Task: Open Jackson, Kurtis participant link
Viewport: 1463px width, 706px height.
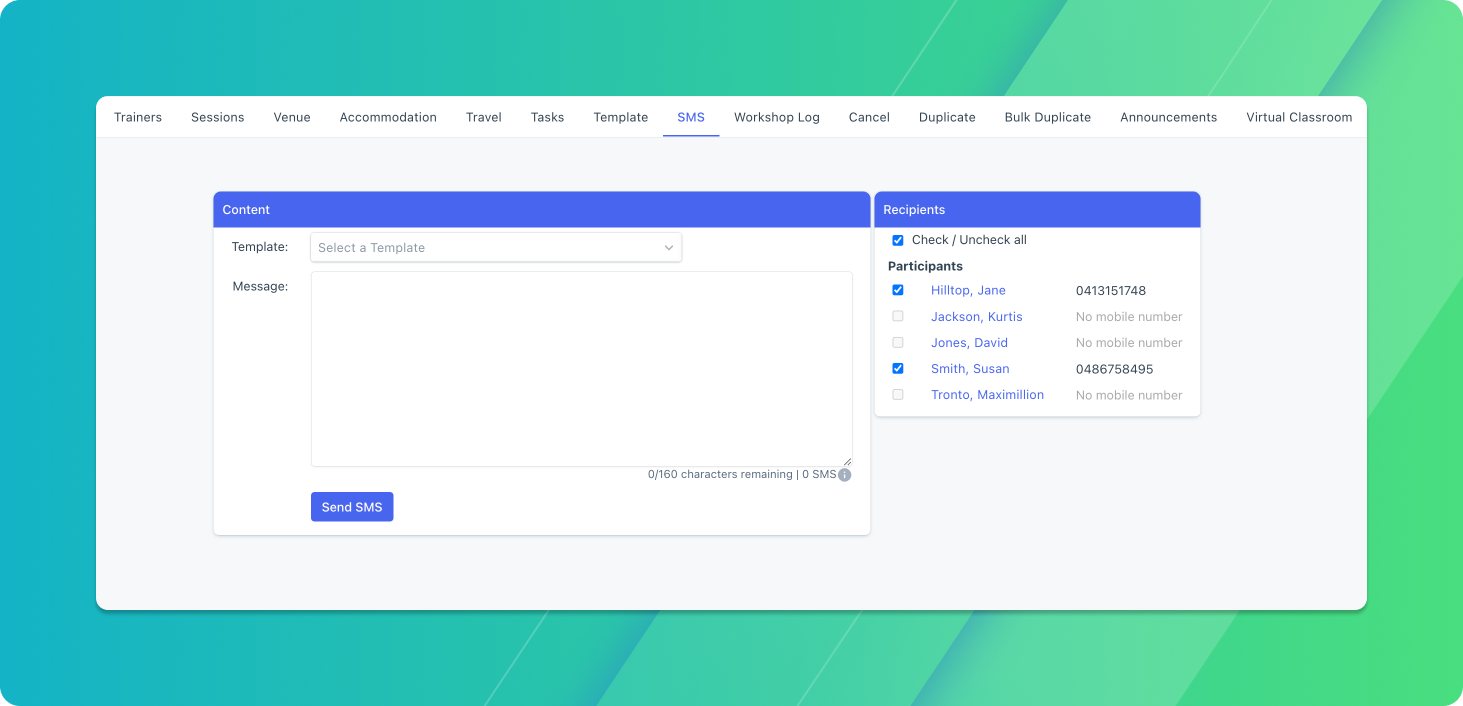Action: pyautogui.click(x=976, y=317)
